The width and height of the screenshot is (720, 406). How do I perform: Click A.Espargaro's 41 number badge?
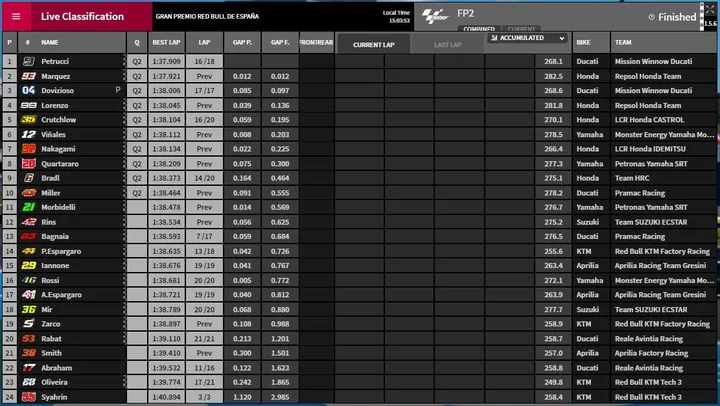[28, 294]
